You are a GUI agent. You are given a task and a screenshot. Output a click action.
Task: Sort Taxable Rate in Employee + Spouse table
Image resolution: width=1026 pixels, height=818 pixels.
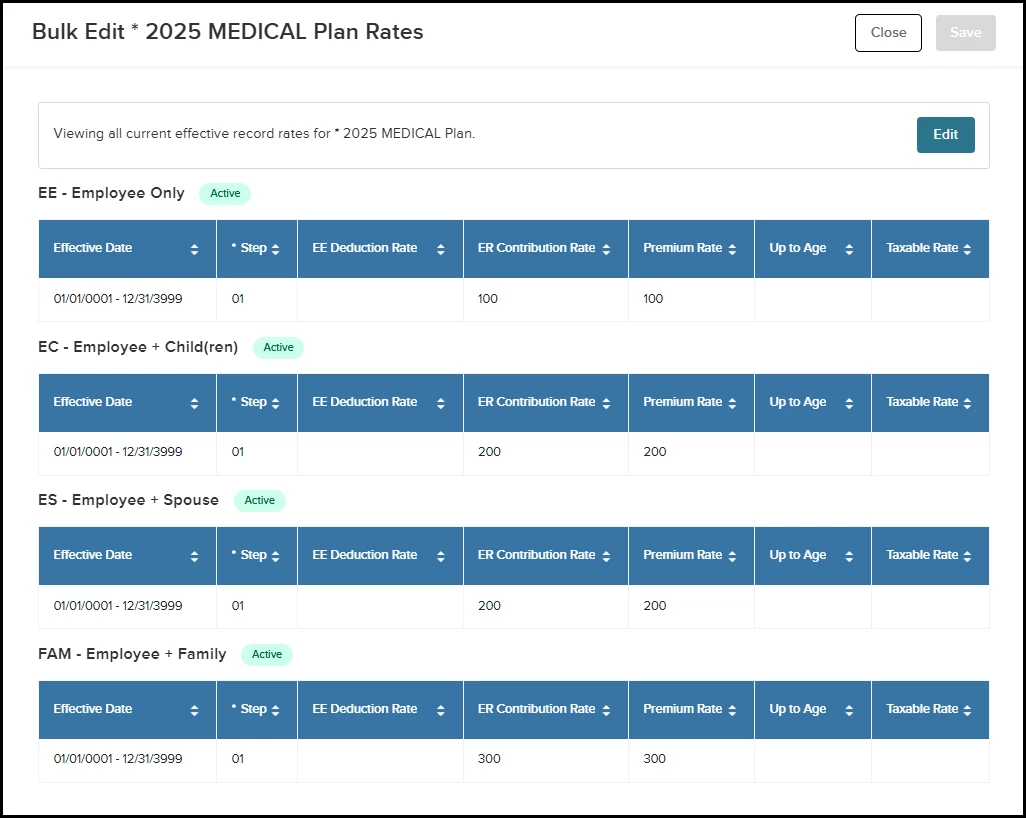point(967,556)
